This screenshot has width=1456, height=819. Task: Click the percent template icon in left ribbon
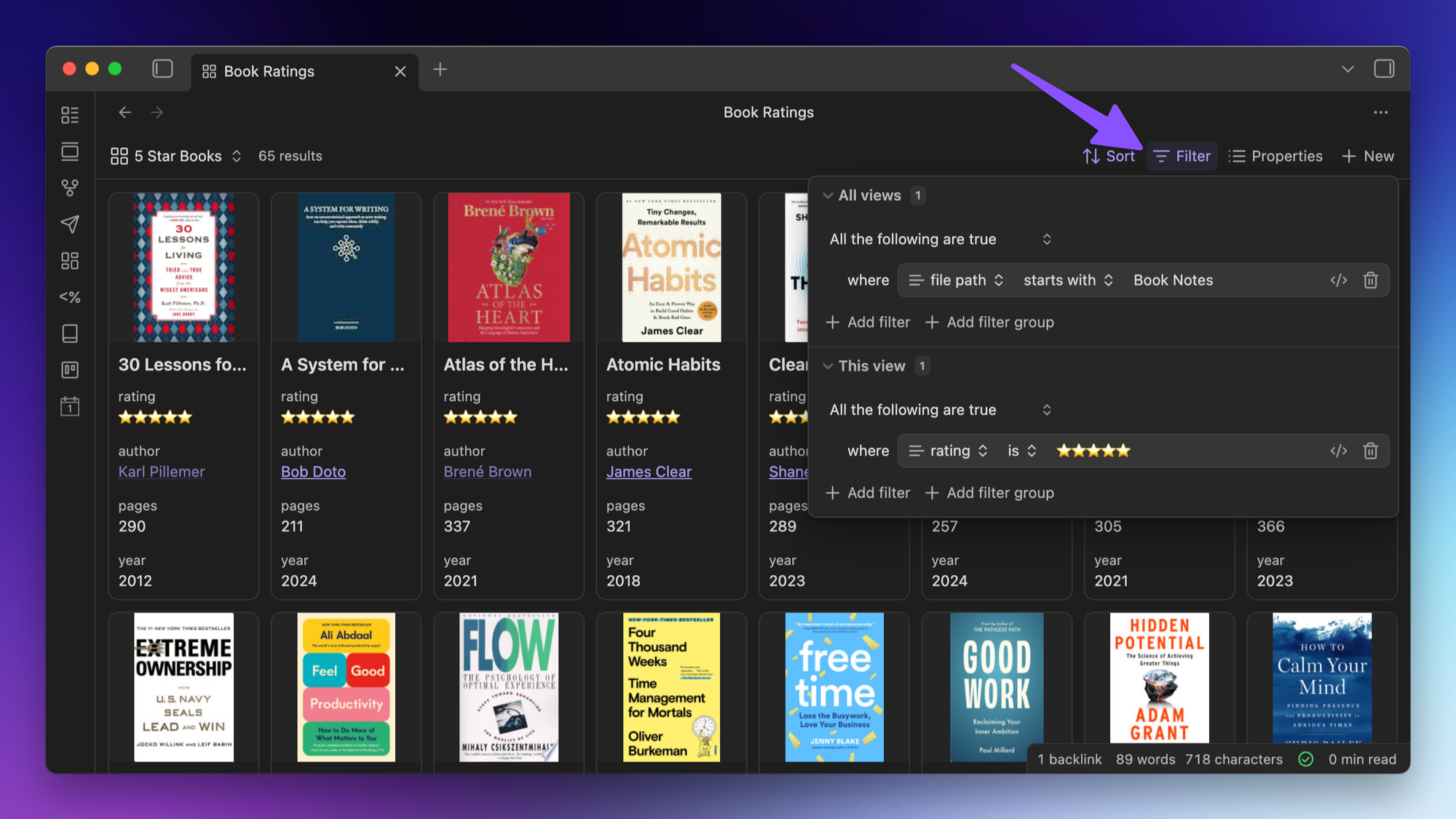click(x=70, y=297)
